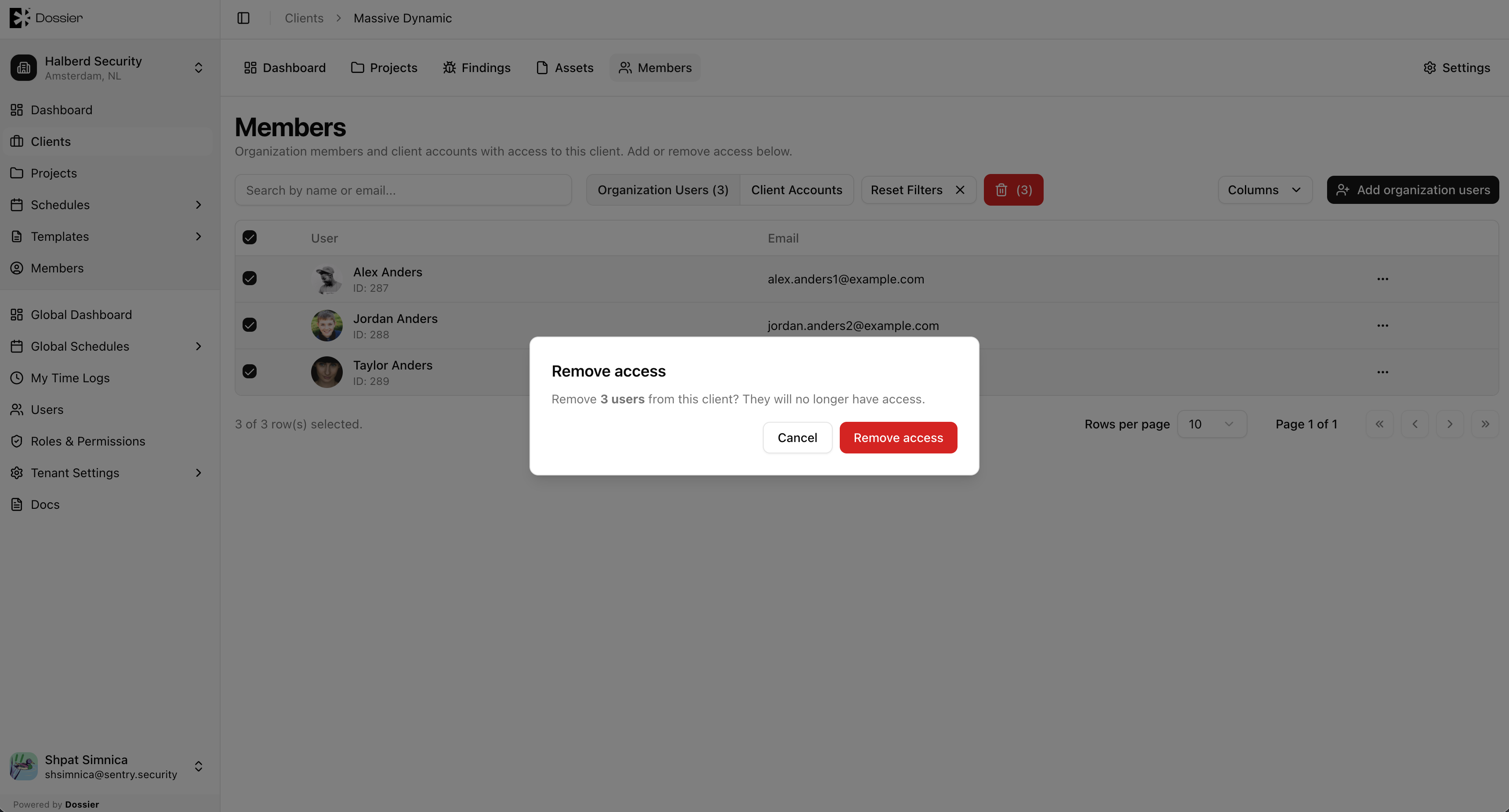The image size is (1509, 812).
Task: Toggle the select-all checkbox in table header
Action: [x=250, y=237]
